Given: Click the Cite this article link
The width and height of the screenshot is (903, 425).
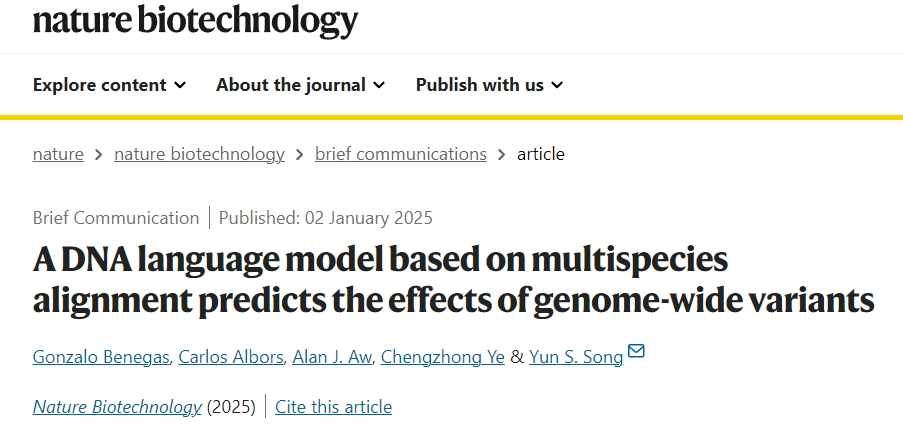Looking at the screenshot, I should point(333,407).
